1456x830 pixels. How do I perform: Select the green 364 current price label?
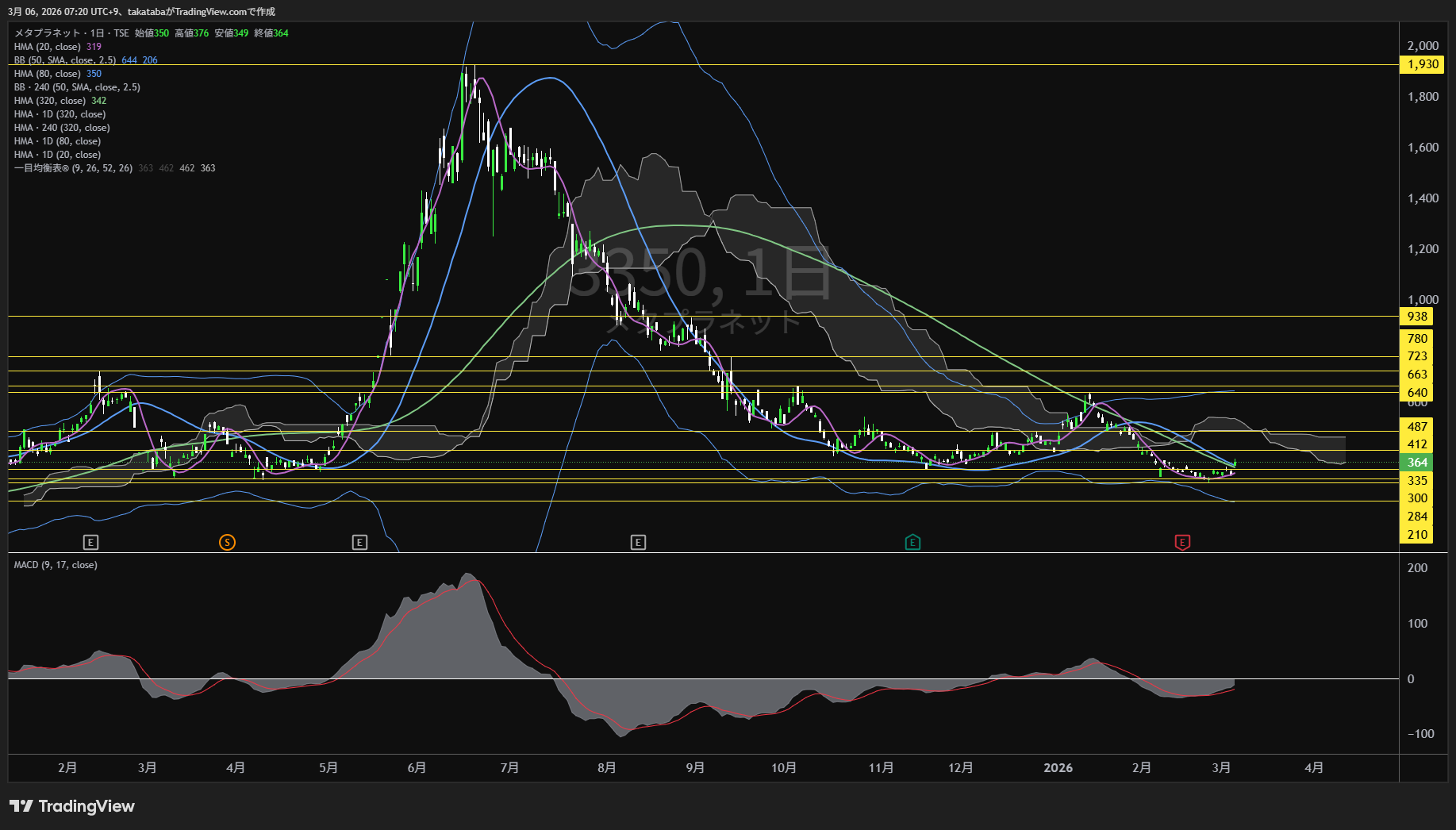tap(1417, 463)
